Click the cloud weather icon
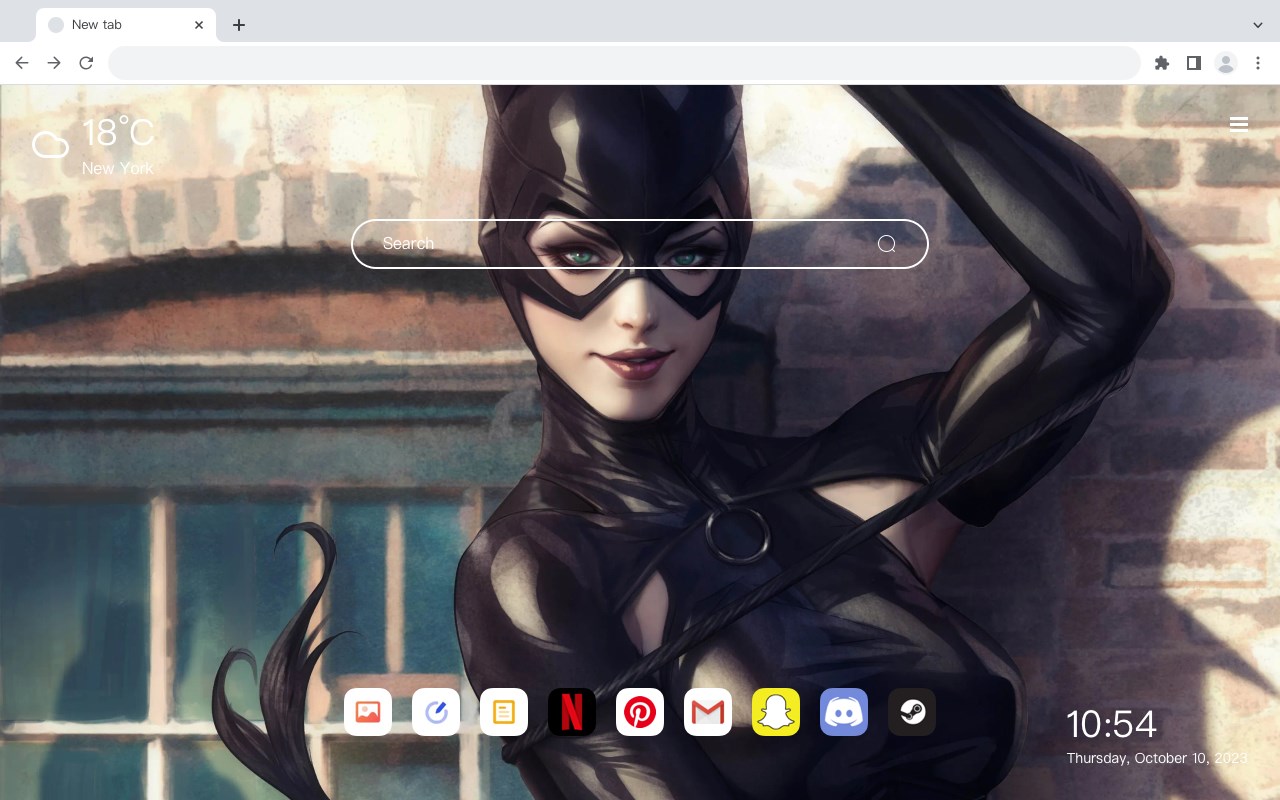The image size is (1280, 800). pyautogui.click(x=50, y=146)
